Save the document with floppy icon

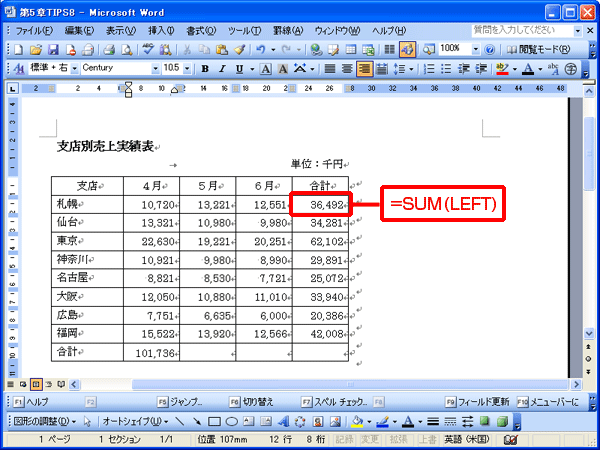(53, 49)
